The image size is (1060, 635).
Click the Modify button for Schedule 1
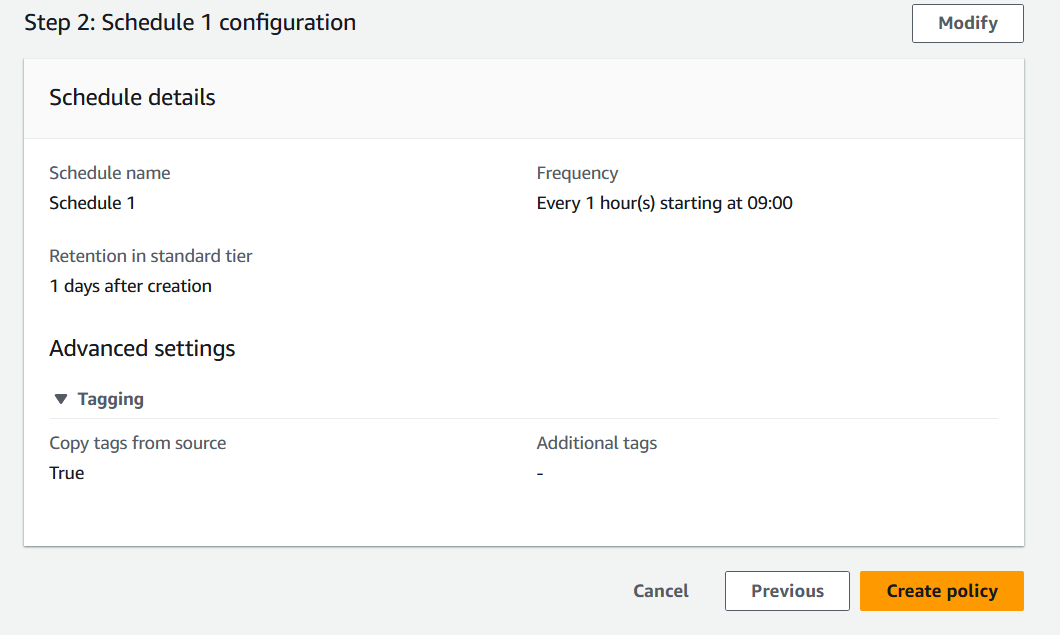[x=967, y=24]
